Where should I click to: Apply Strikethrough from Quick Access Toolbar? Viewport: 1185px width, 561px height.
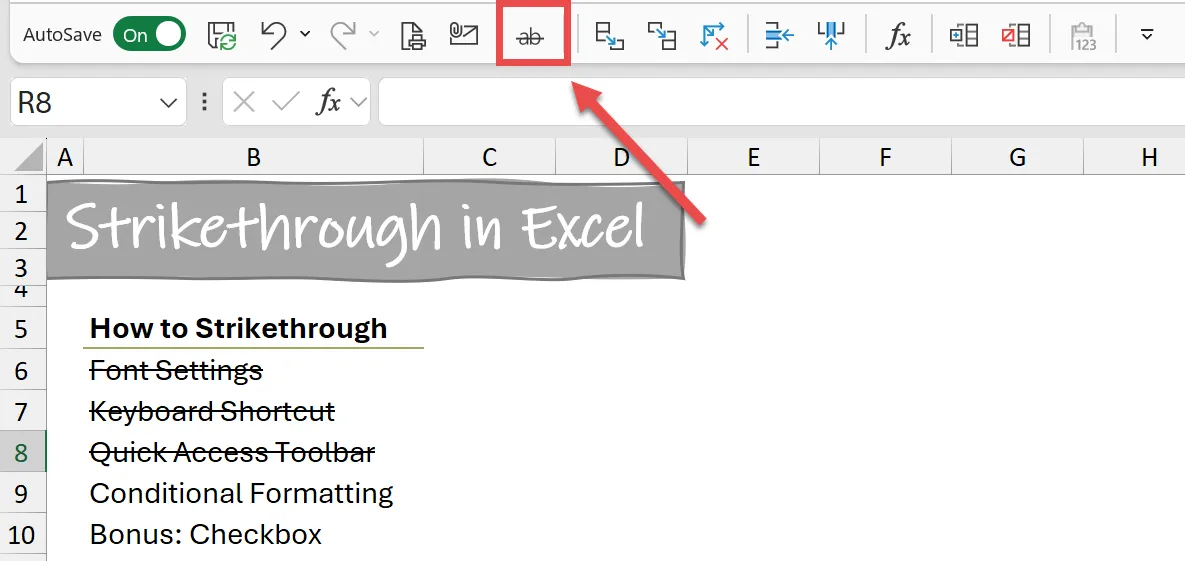pos(534,36)
